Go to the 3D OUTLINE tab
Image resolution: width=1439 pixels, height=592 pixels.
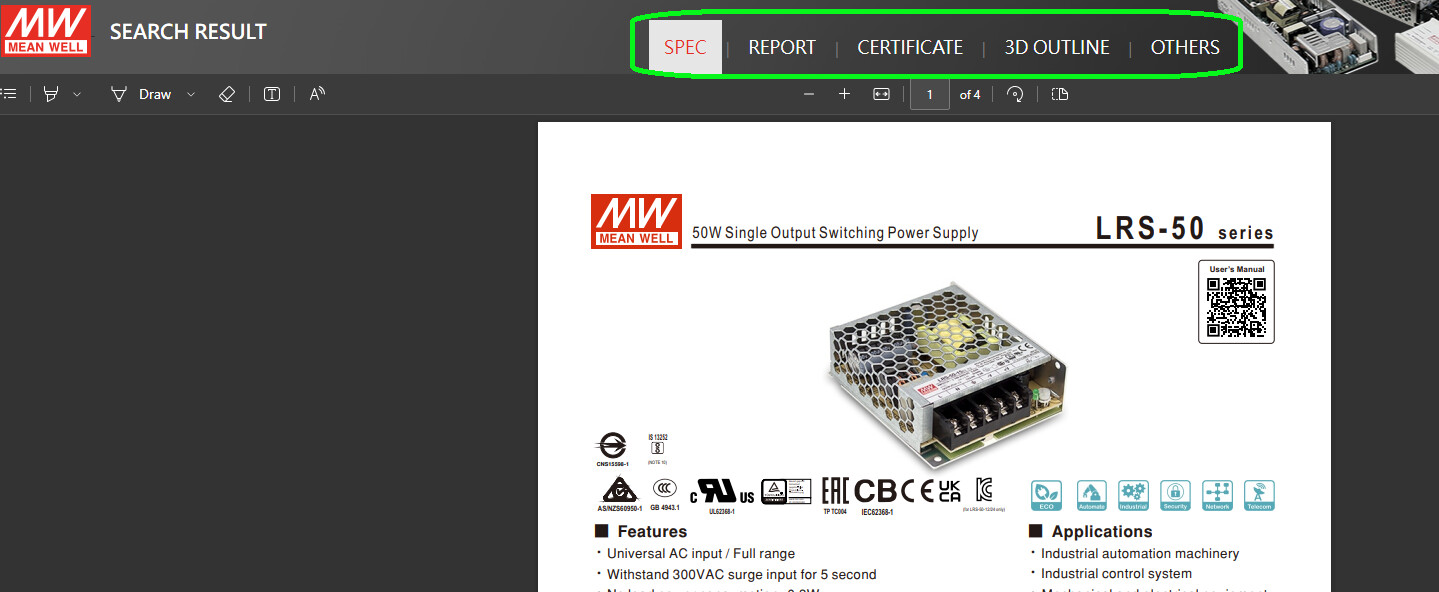pyautogui.click(x=1057, y=47)
